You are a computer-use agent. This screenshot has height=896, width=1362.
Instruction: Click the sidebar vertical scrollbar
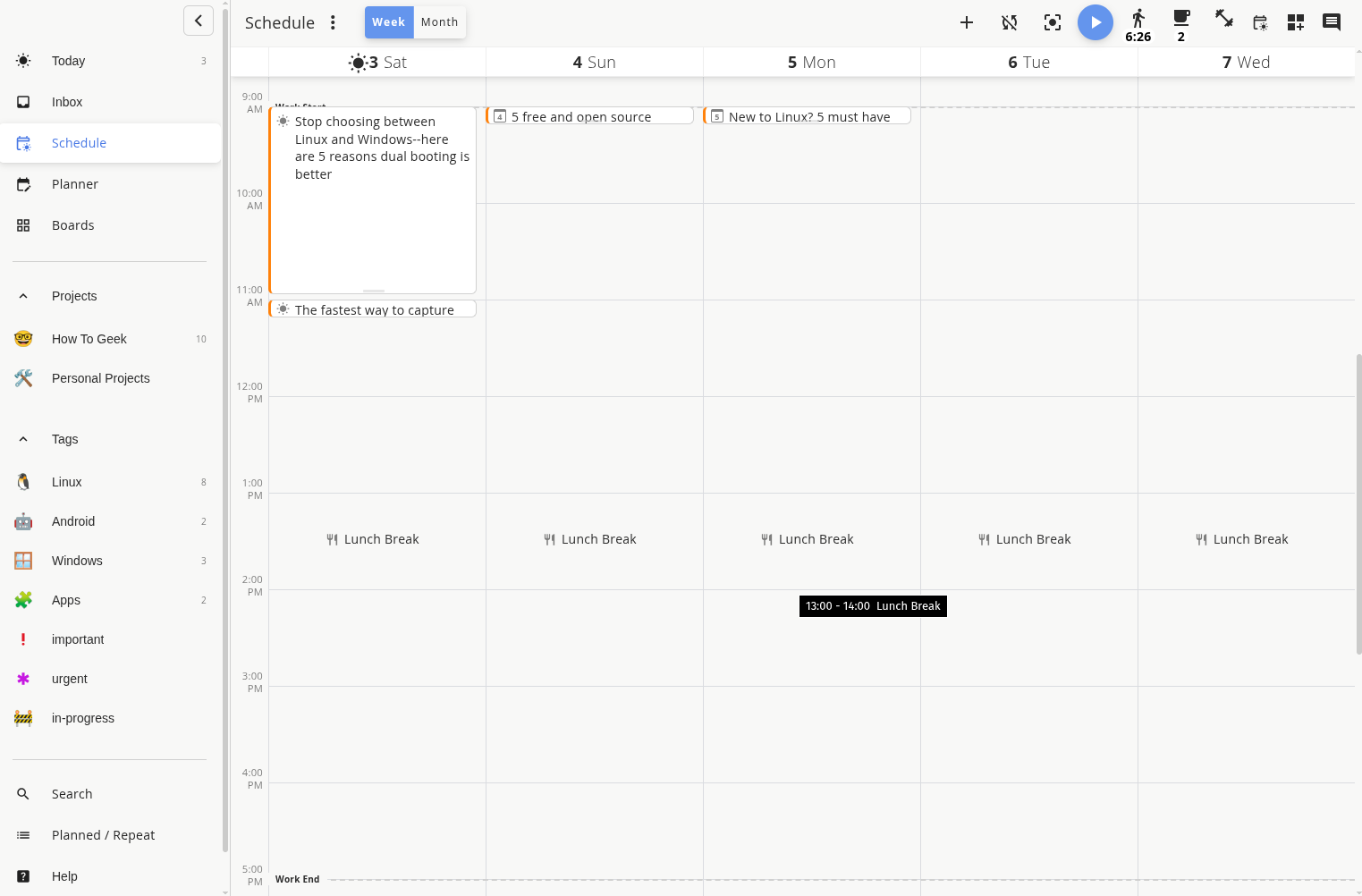click(x=225, y=429)
